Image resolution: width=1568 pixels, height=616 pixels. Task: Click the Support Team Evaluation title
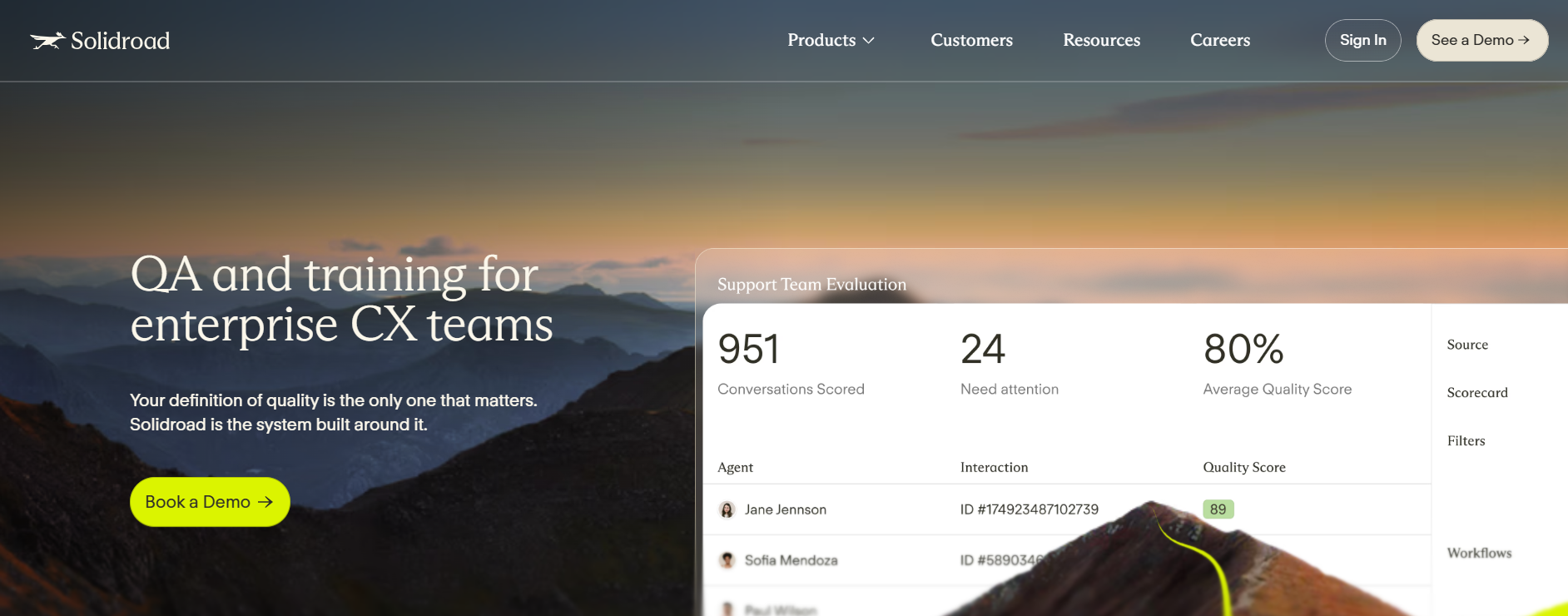click(x=811, y=285)
